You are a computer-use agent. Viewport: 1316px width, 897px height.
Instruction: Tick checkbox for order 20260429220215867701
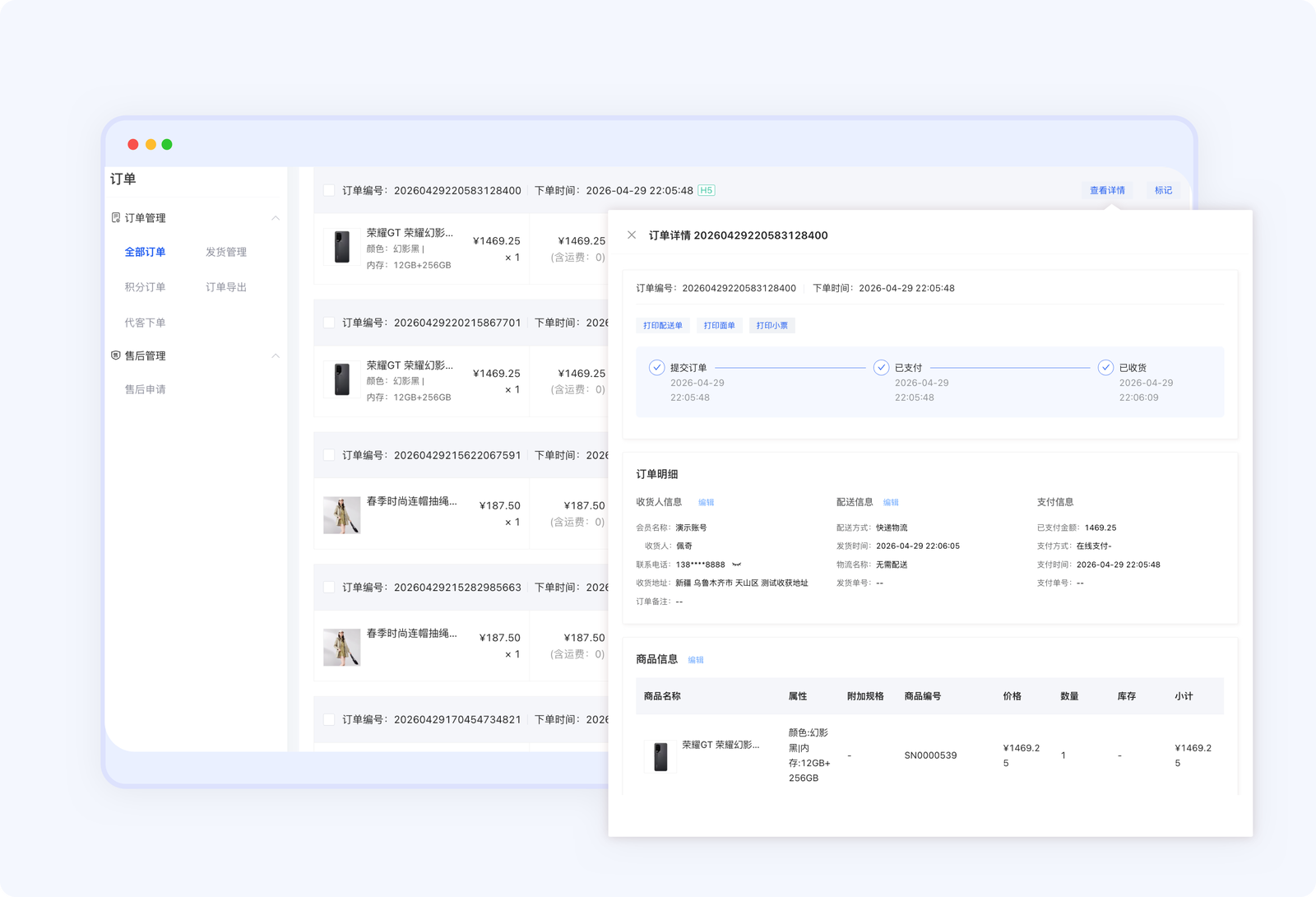329,323
